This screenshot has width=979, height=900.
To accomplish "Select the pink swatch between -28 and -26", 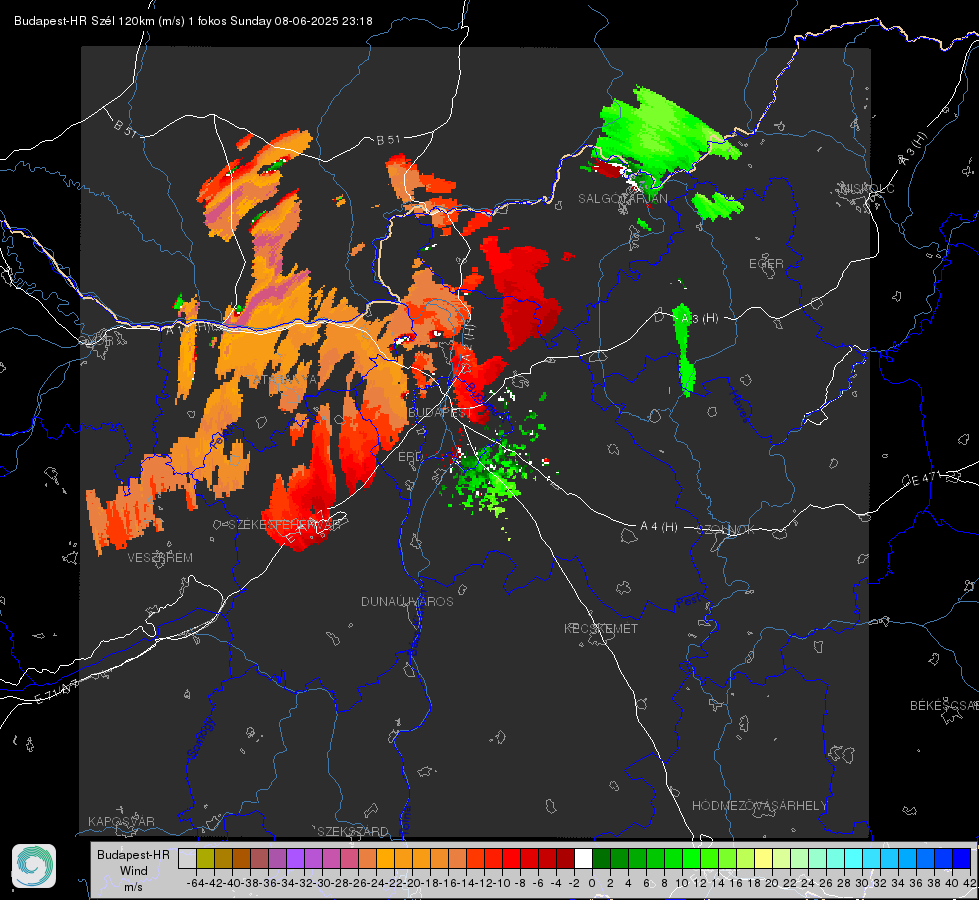I will pos(349,859).
